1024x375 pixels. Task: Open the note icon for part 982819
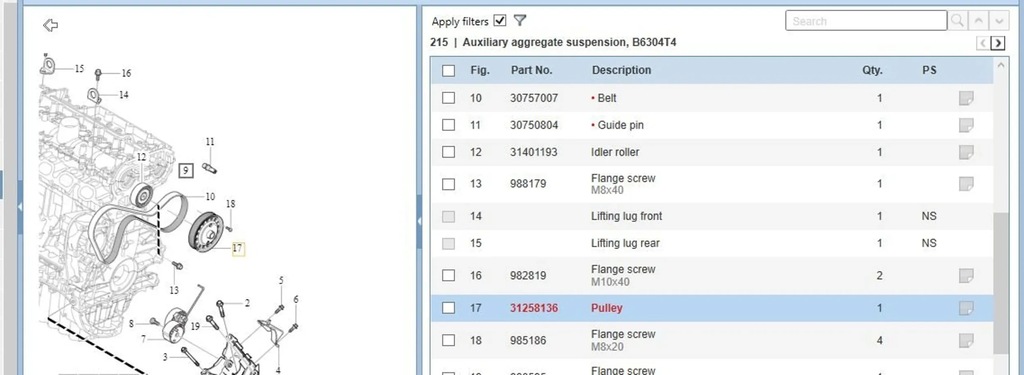(x=966, y=276)
